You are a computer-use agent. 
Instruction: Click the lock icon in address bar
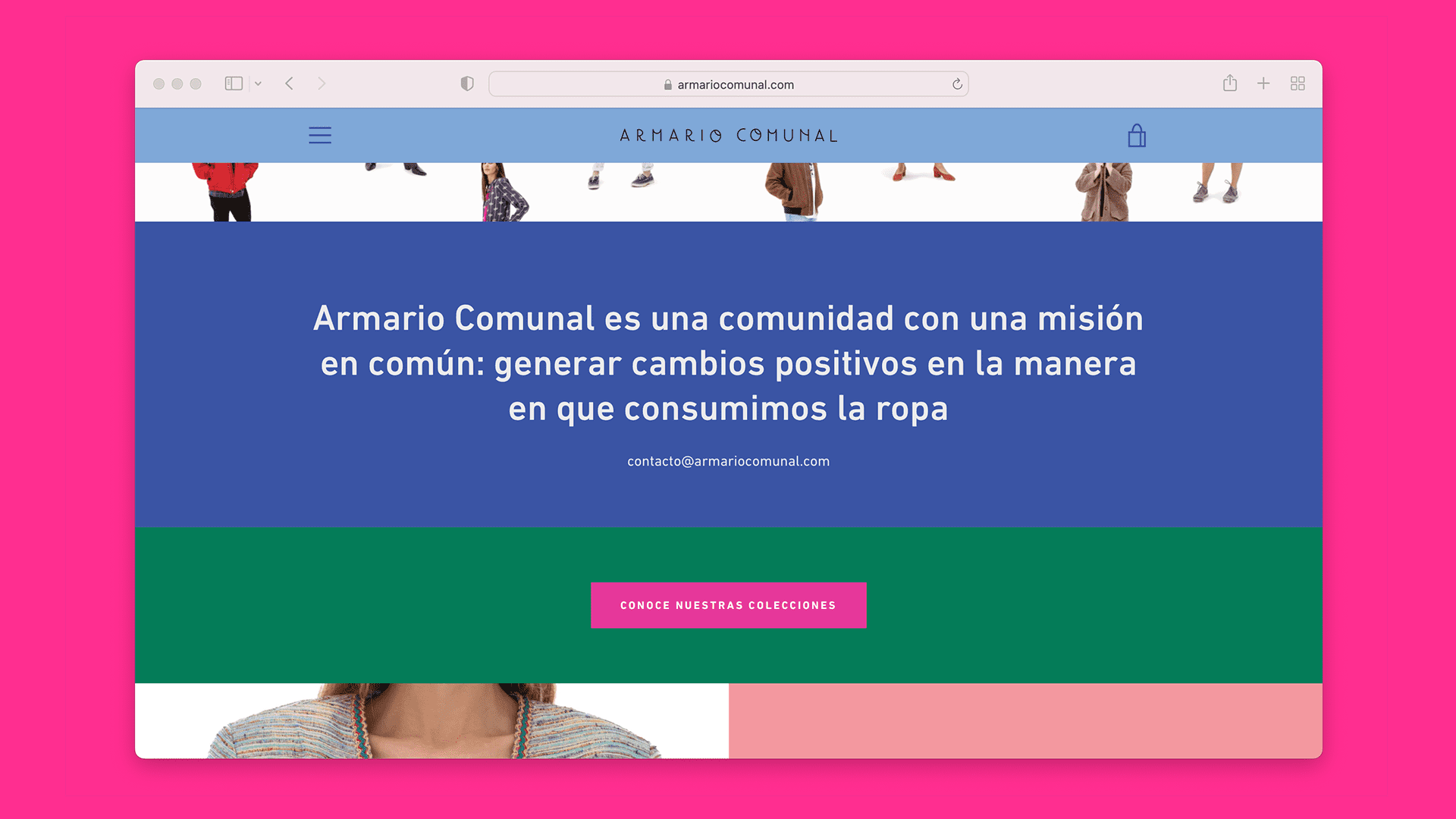668,85
